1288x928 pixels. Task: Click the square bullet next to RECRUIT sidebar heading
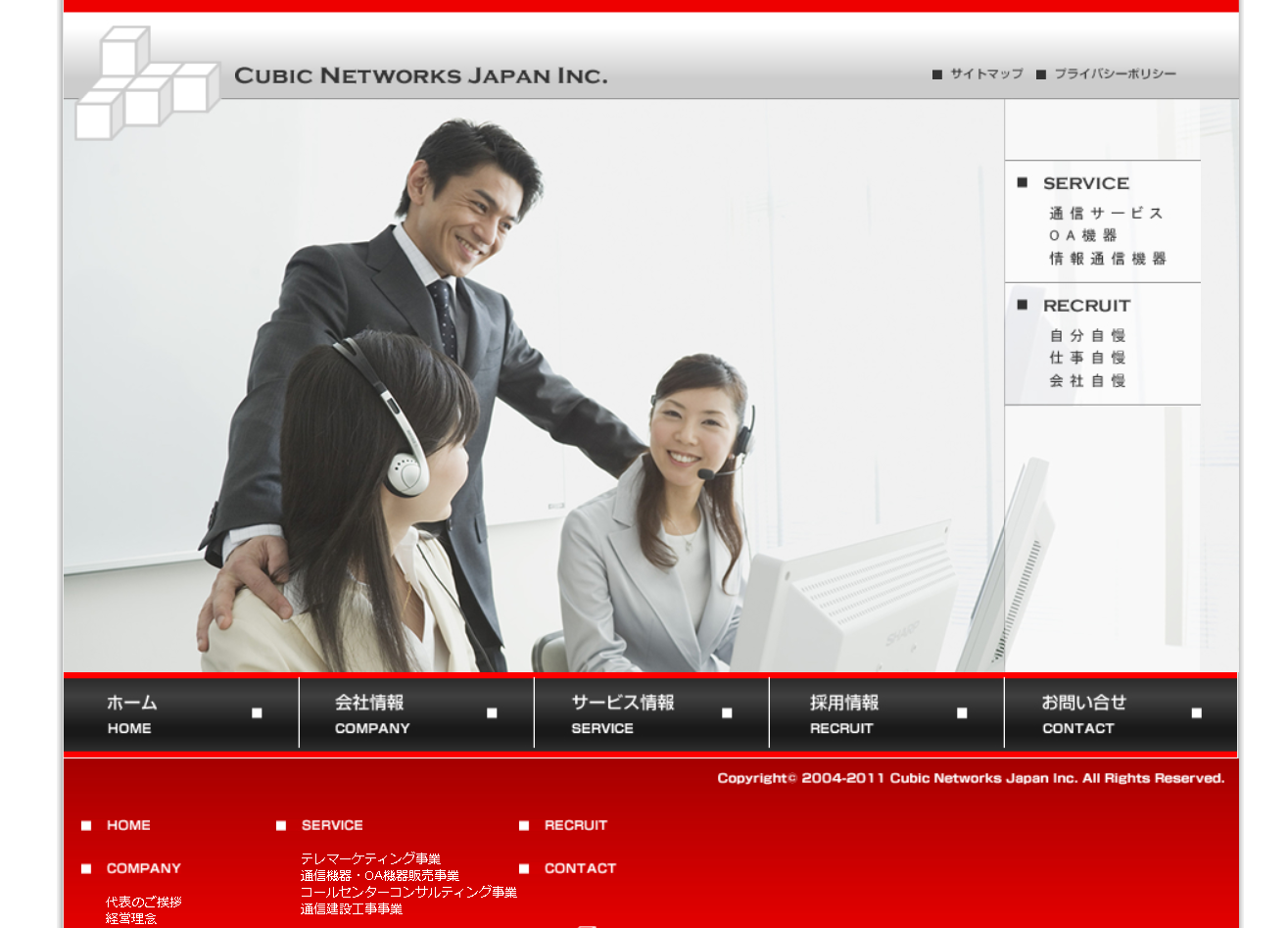(x=1022, y=305)
